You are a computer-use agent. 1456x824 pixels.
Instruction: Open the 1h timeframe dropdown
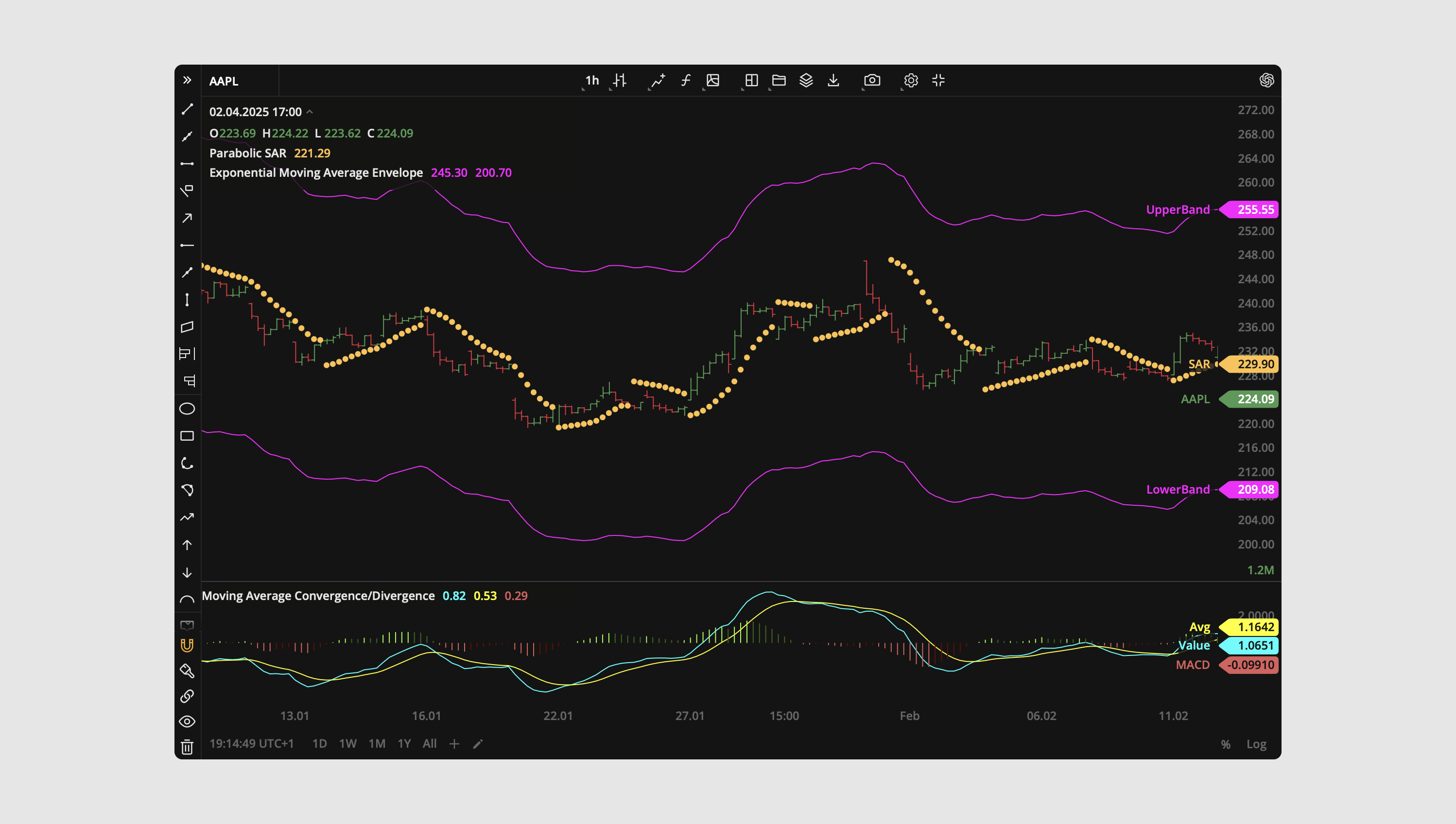tap(591, 80)
